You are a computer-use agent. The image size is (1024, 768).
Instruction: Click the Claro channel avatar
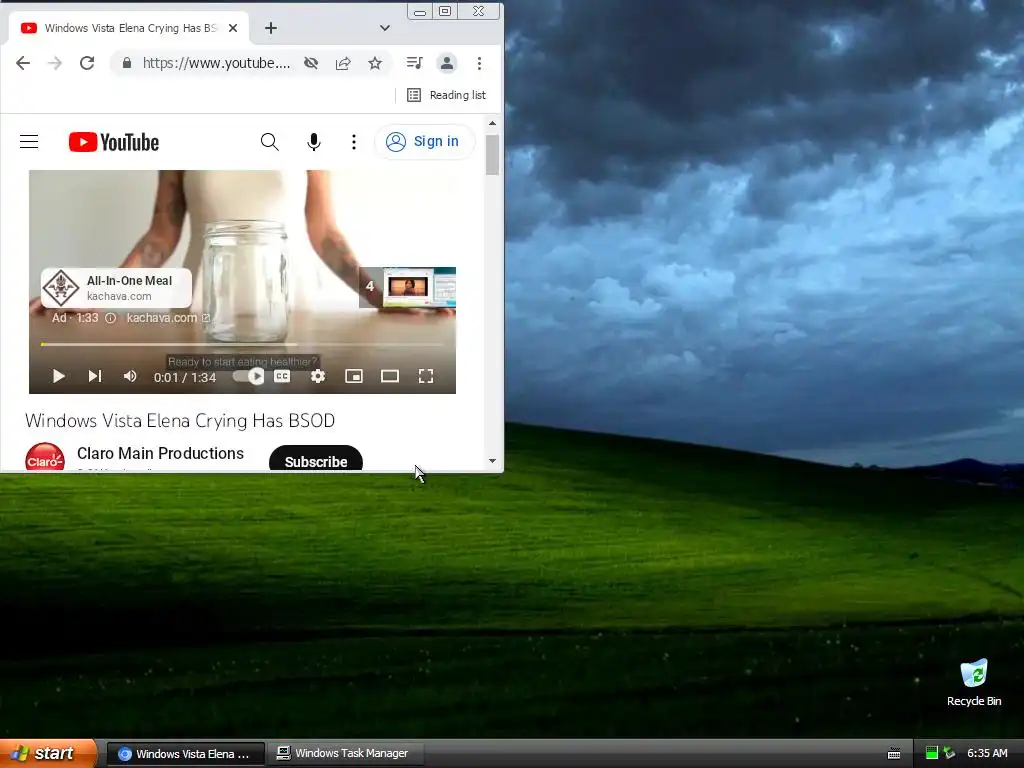tap(45, 457)
